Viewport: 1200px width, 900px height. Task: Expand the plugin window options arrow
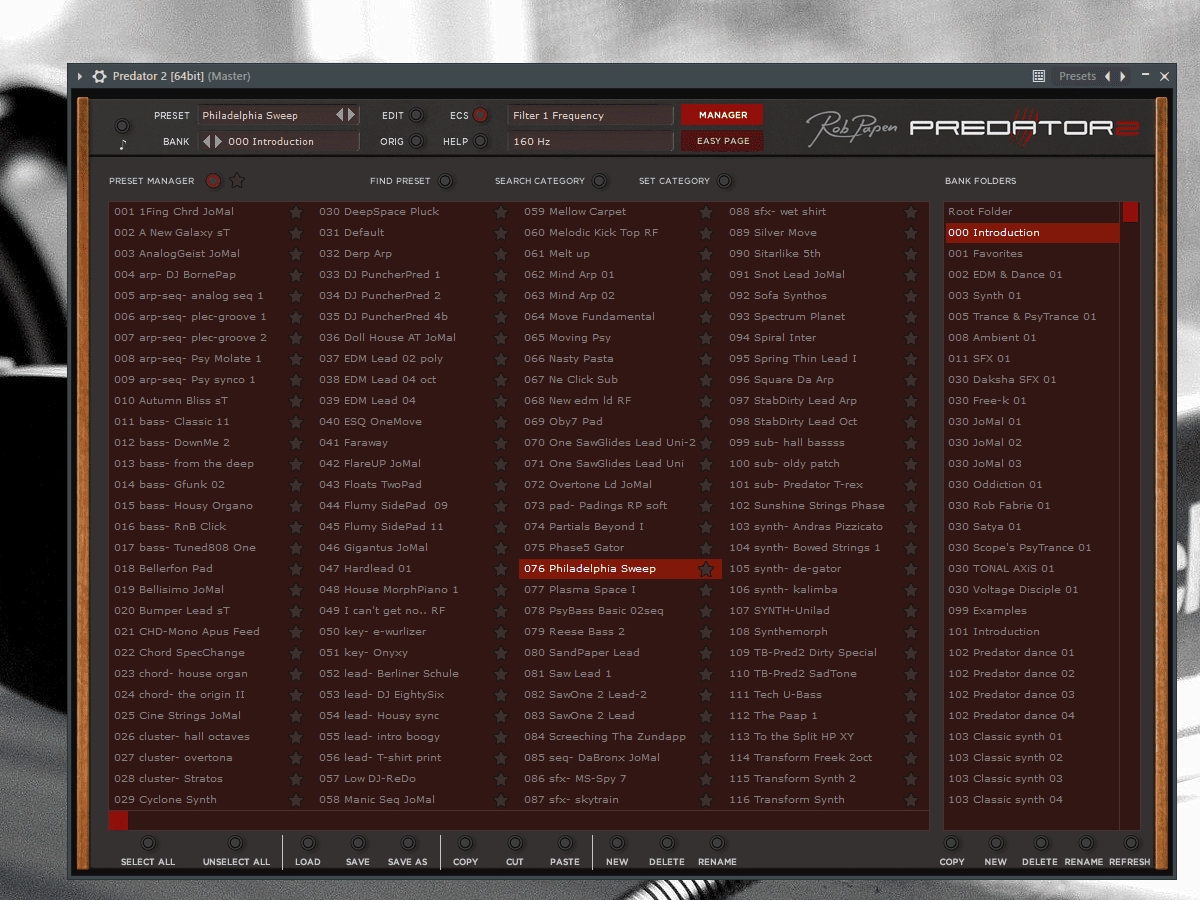[80, 76]
